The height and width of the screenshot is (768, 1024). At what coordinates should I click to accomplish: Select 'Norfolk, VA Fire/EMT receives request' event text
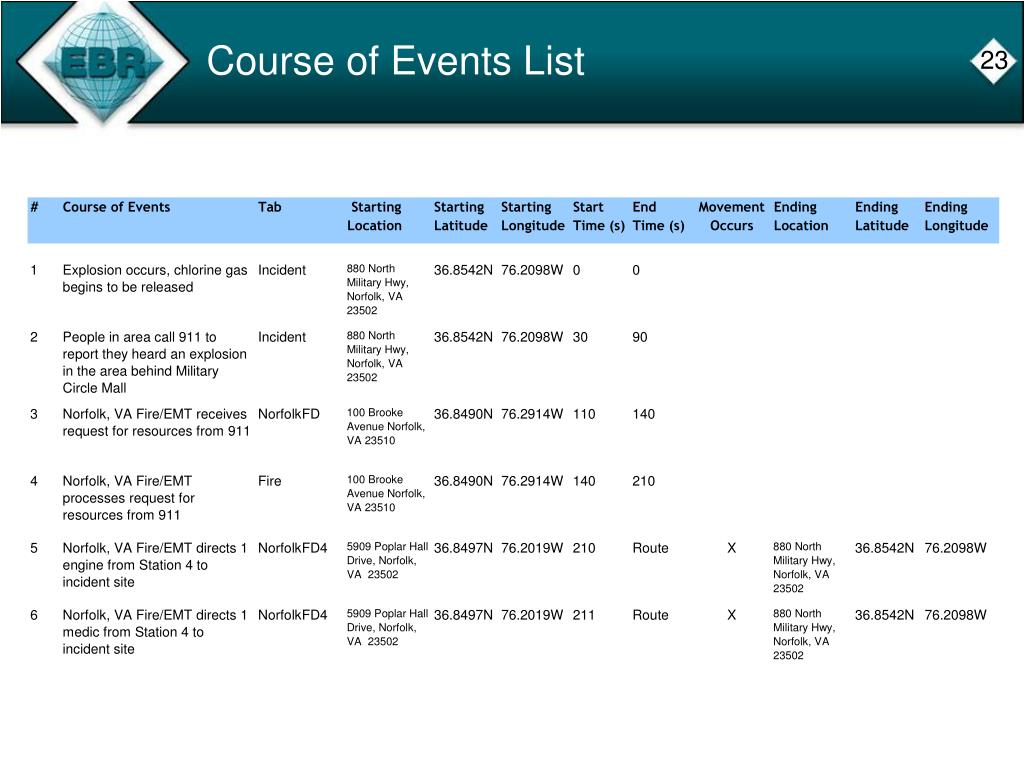click(x=155, y=423)
